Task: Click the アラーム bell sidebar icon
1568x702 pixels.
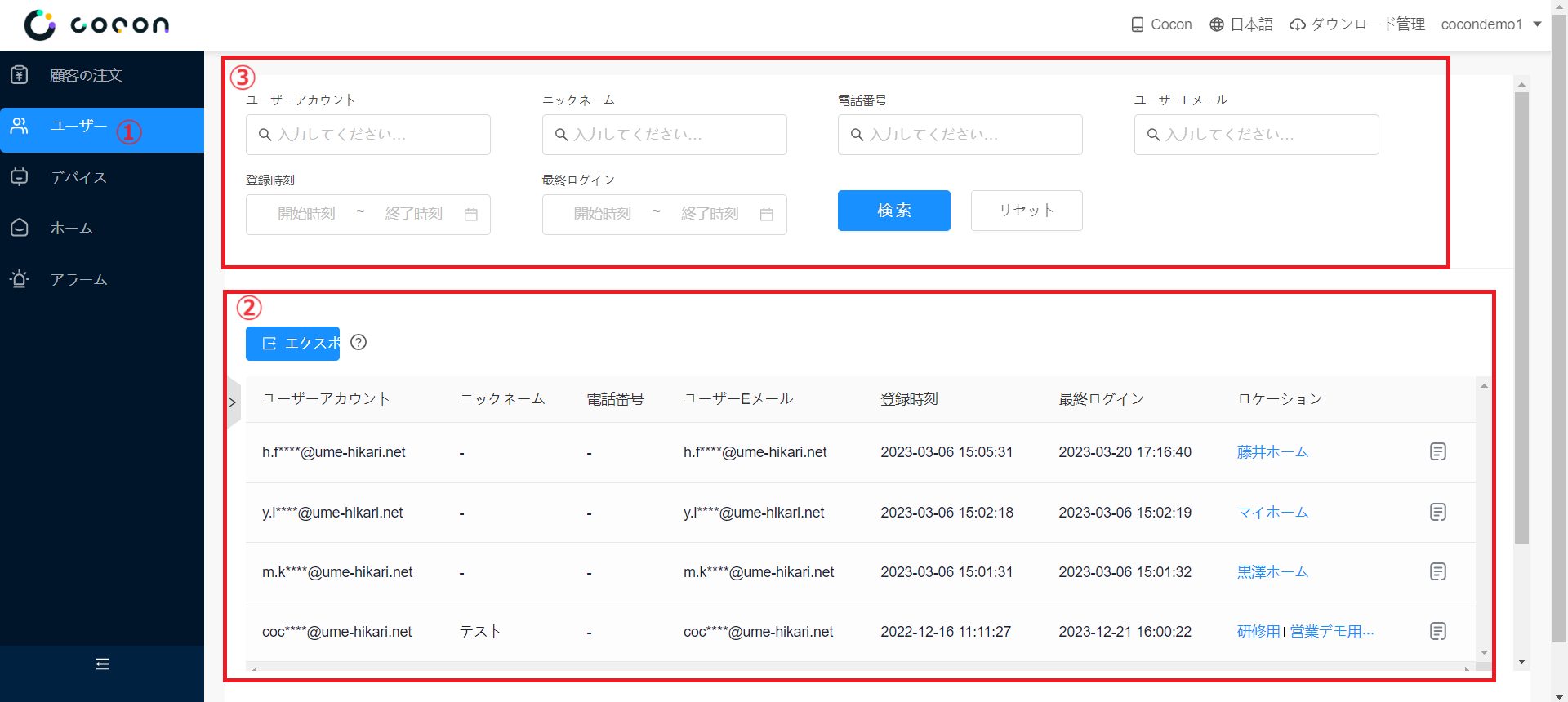Action: click(x=20, y=279)
